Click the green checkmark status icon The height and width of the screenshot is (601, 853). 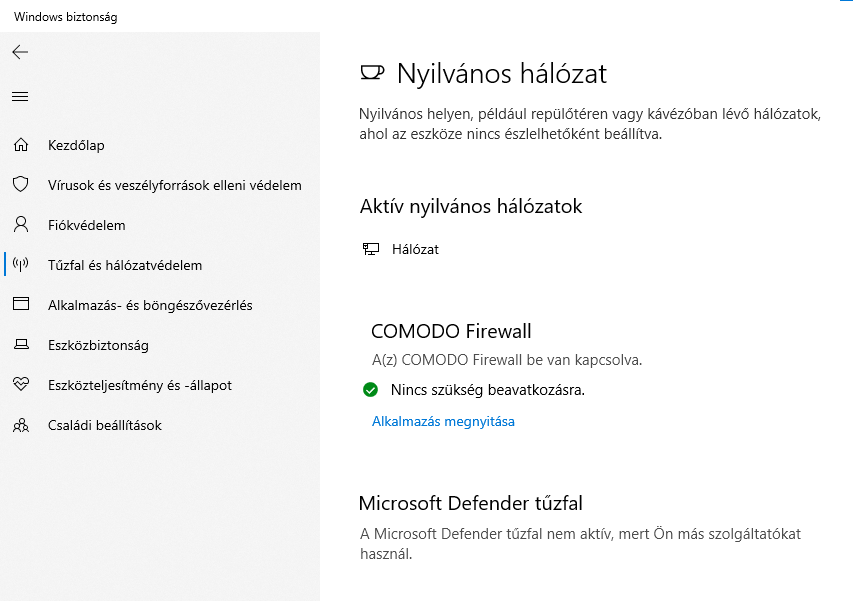click(370, 389)
